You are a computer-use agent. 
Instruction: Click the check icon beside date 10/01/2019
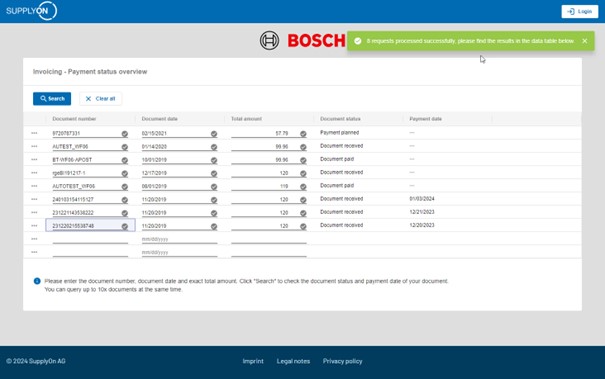(x=214, y=160)
